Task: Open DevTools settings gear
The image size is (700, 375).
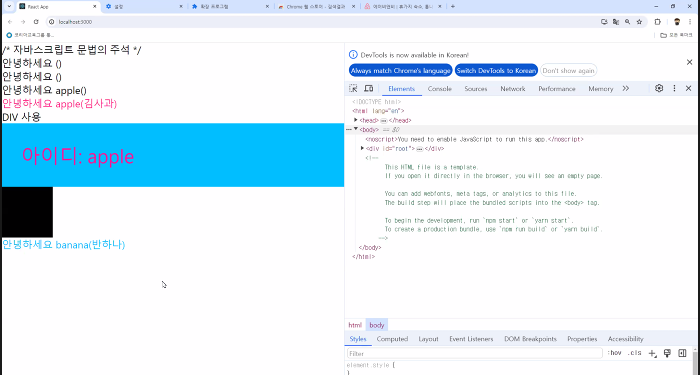Action: coord(659,88)
